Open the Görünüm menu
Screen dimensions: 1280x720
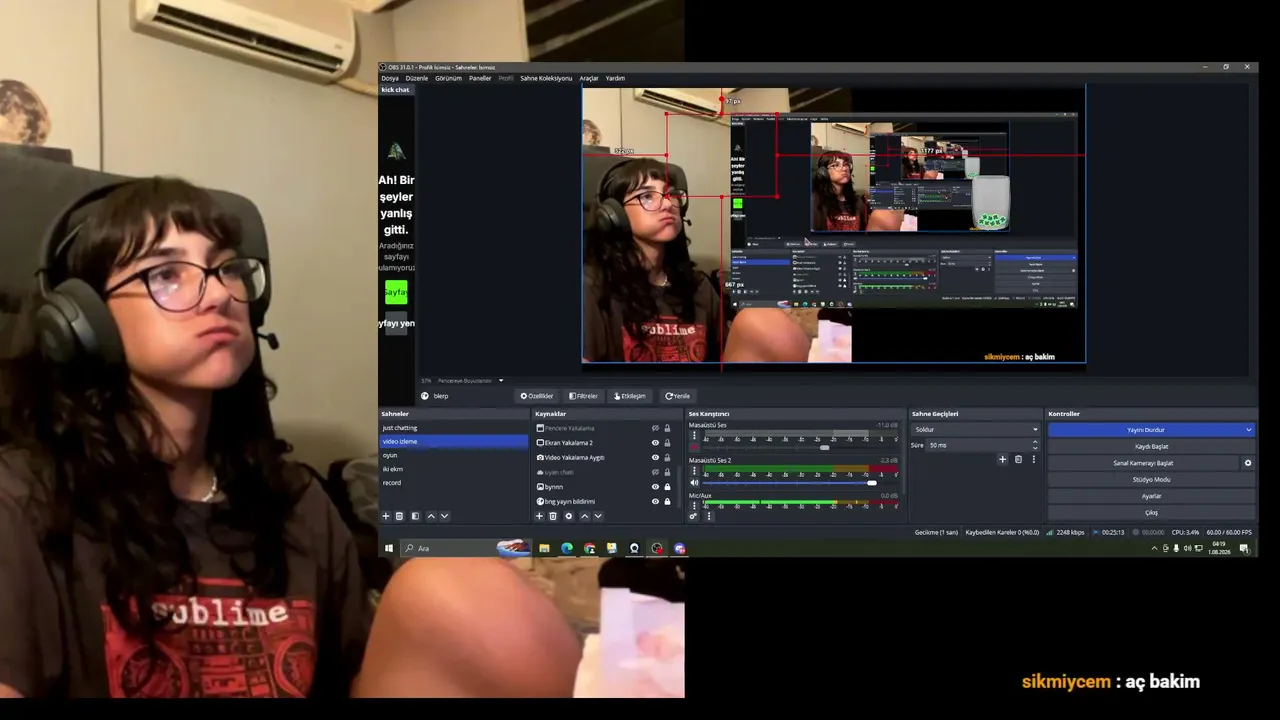click(x=448, y=78)
